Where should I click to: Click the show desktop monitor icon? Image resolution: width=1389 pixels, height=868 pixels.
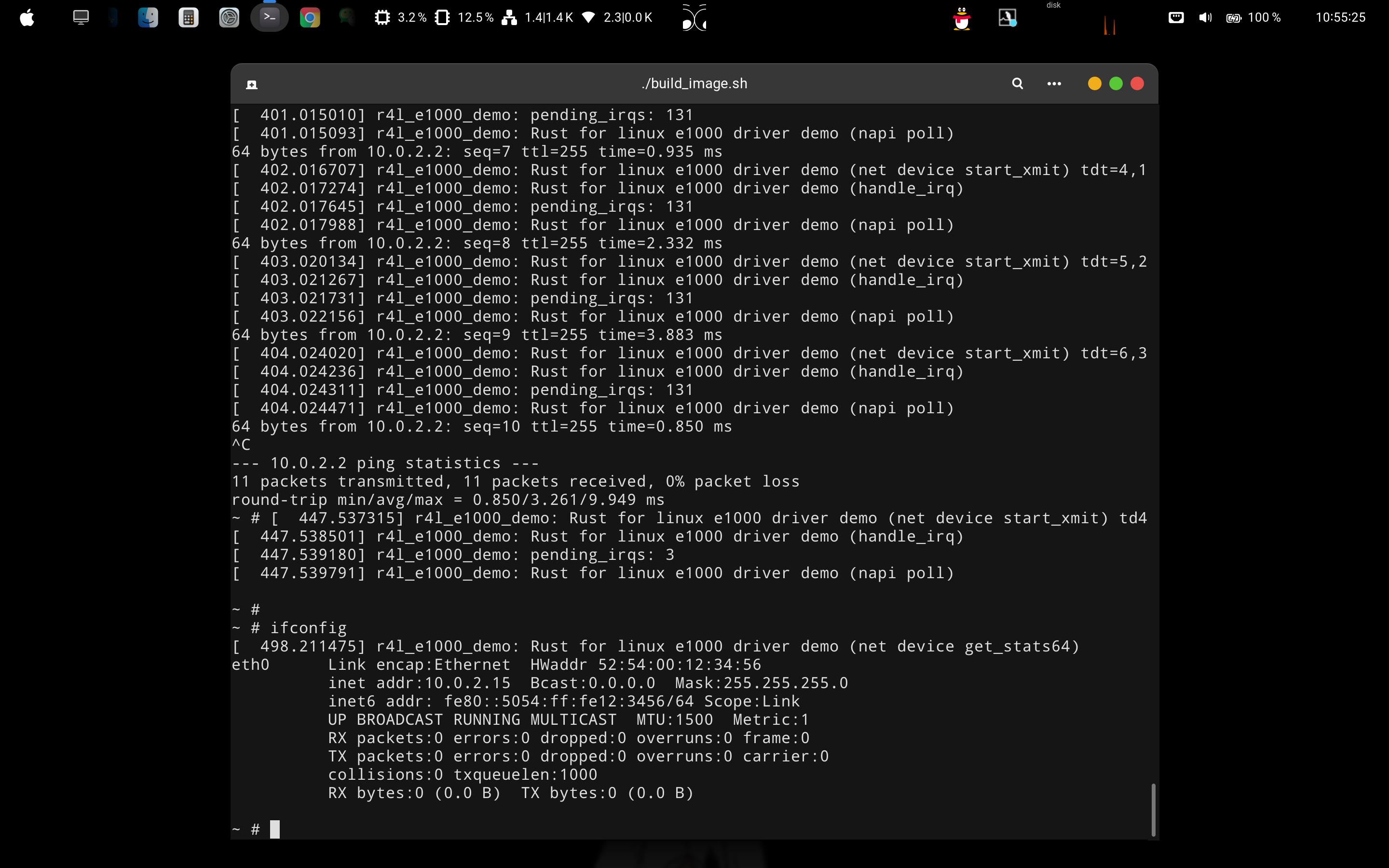coord(81,17)
